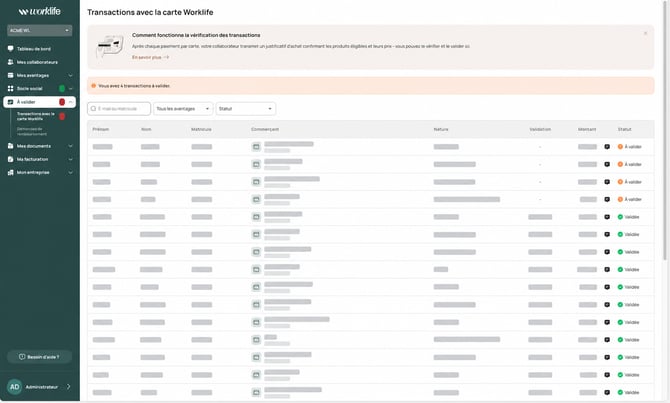Click the Nom column header
Screen dimensions: 670x403
pos(146,129)
